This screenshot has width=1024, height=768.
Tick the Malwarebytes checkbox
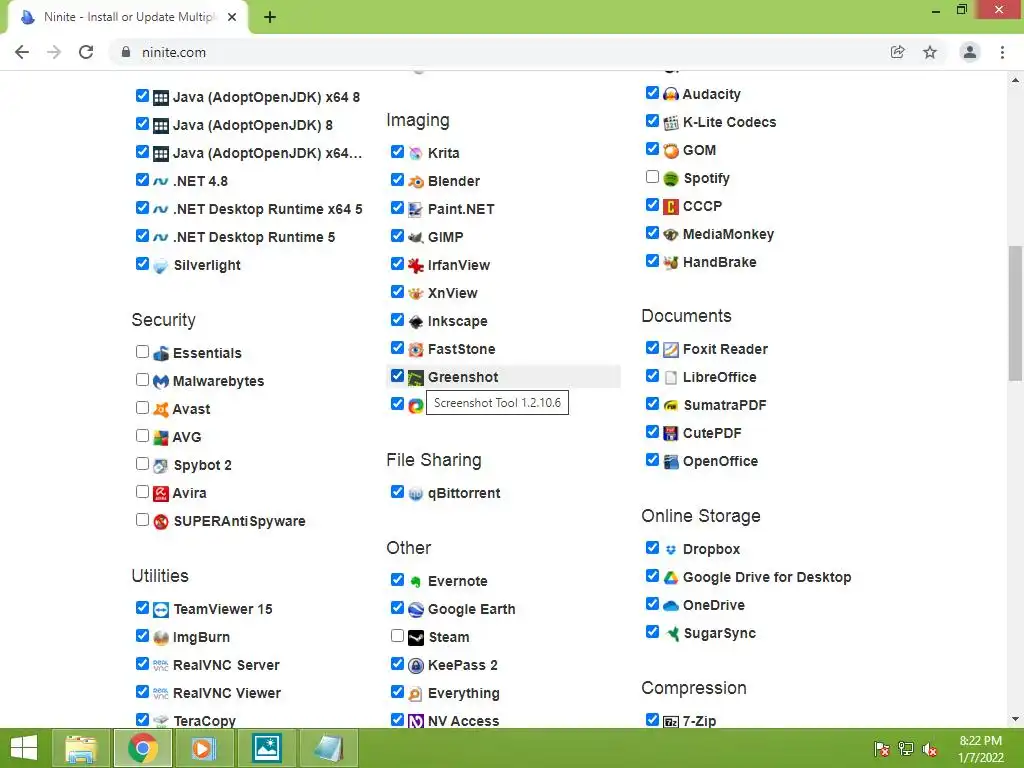(142, 380)
